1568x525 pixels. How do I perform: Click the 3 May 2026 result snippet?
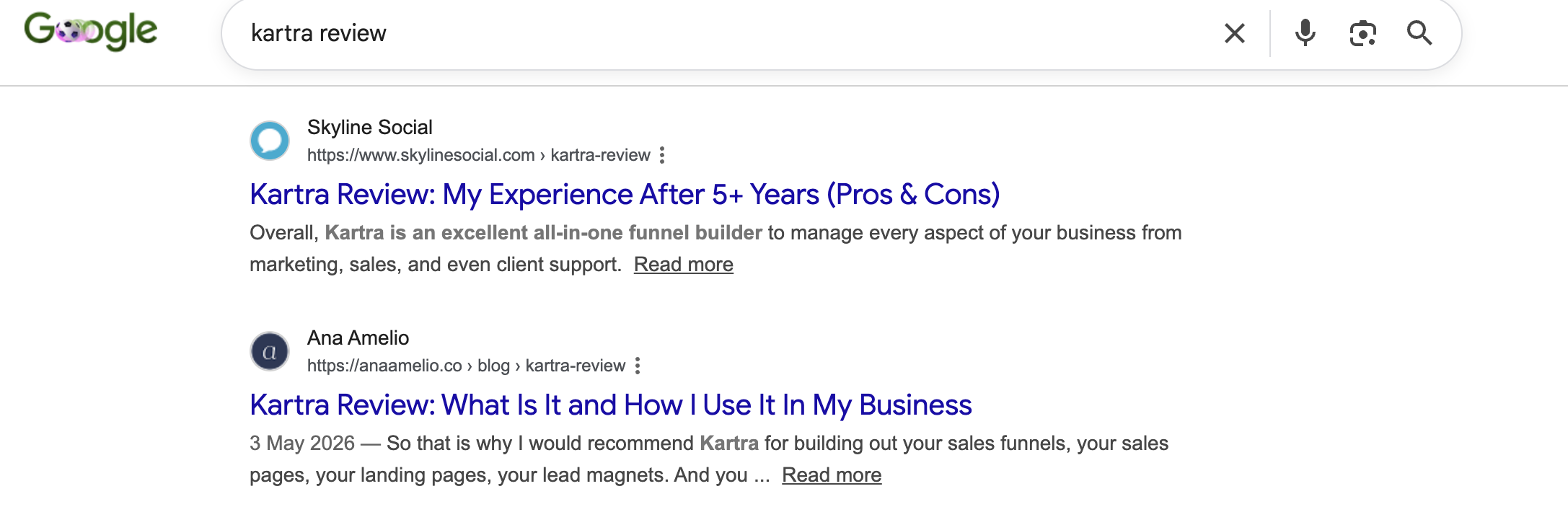(x=709, y=459)
